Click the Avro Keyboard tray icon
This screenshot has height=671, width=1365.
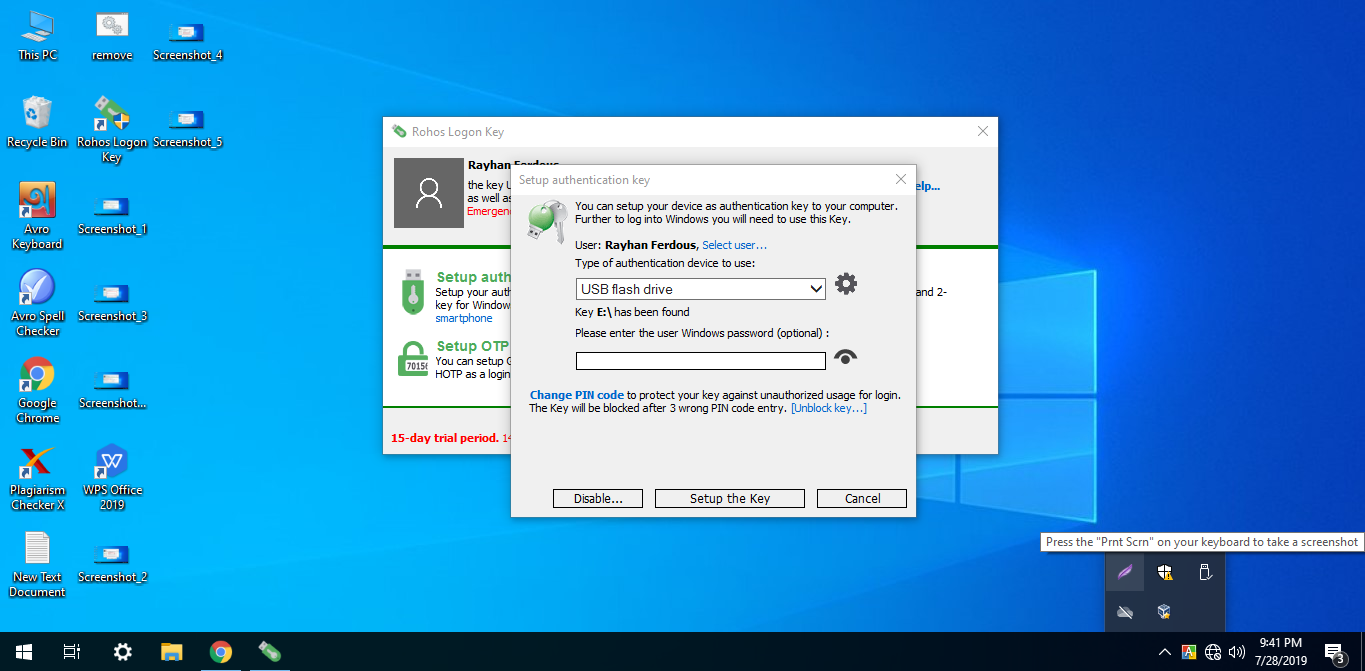tap(1188, 652)
